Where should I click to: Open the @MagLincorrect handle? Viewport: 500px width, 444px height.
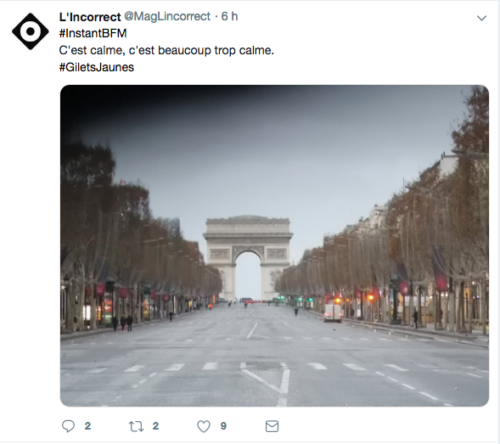(167, 16)
